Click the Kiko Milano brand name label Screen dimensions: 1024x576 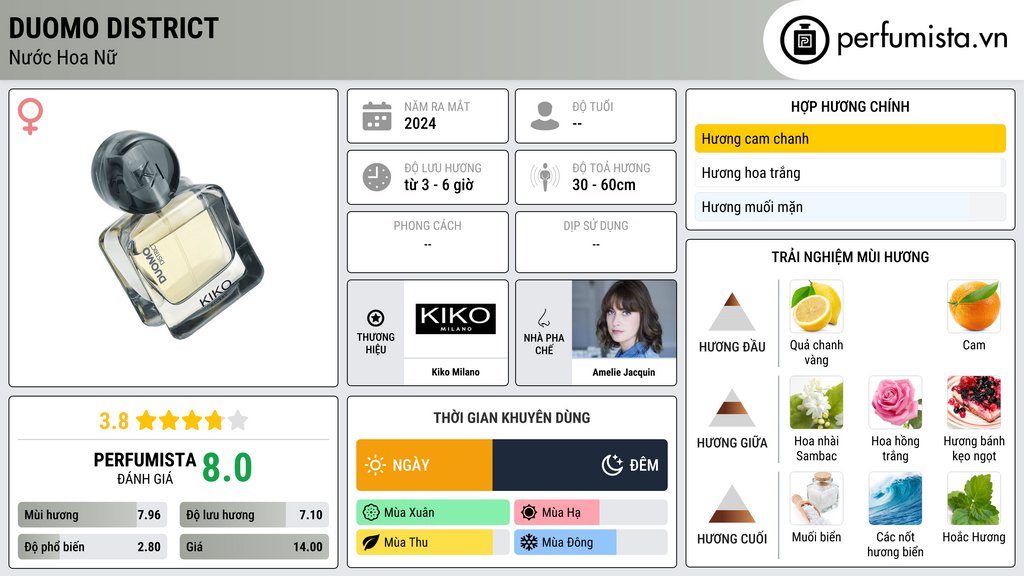[455, 372]
